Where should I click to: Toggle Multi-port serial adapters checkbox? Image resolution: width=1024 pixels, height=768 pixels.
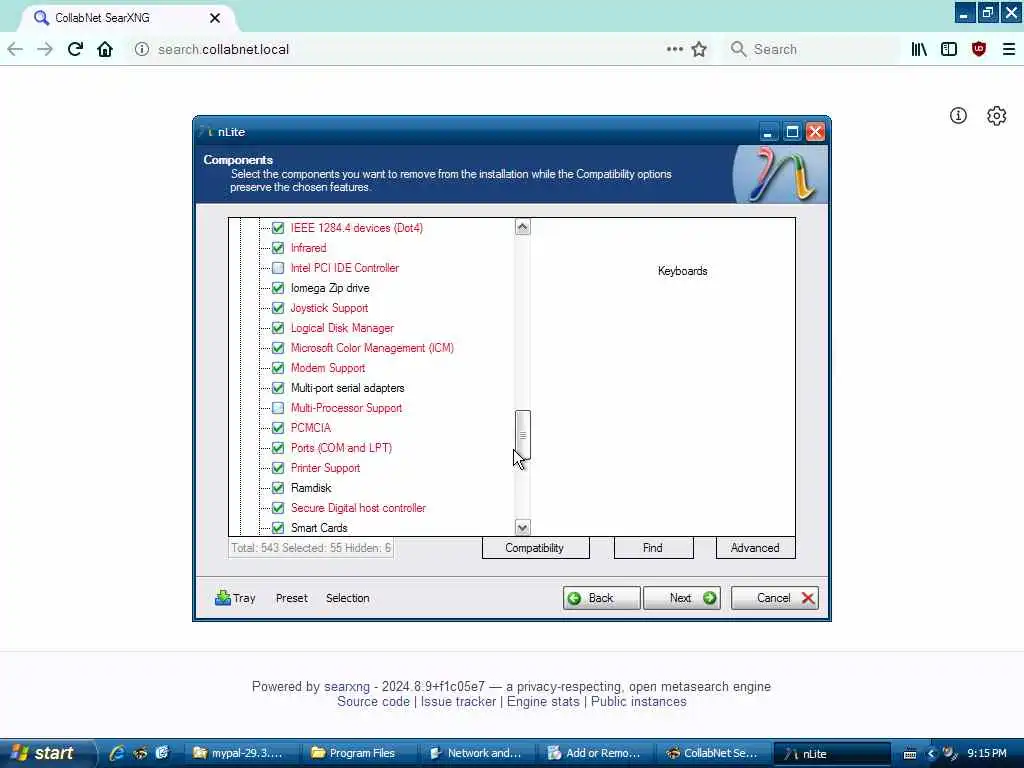pos(278,388)
